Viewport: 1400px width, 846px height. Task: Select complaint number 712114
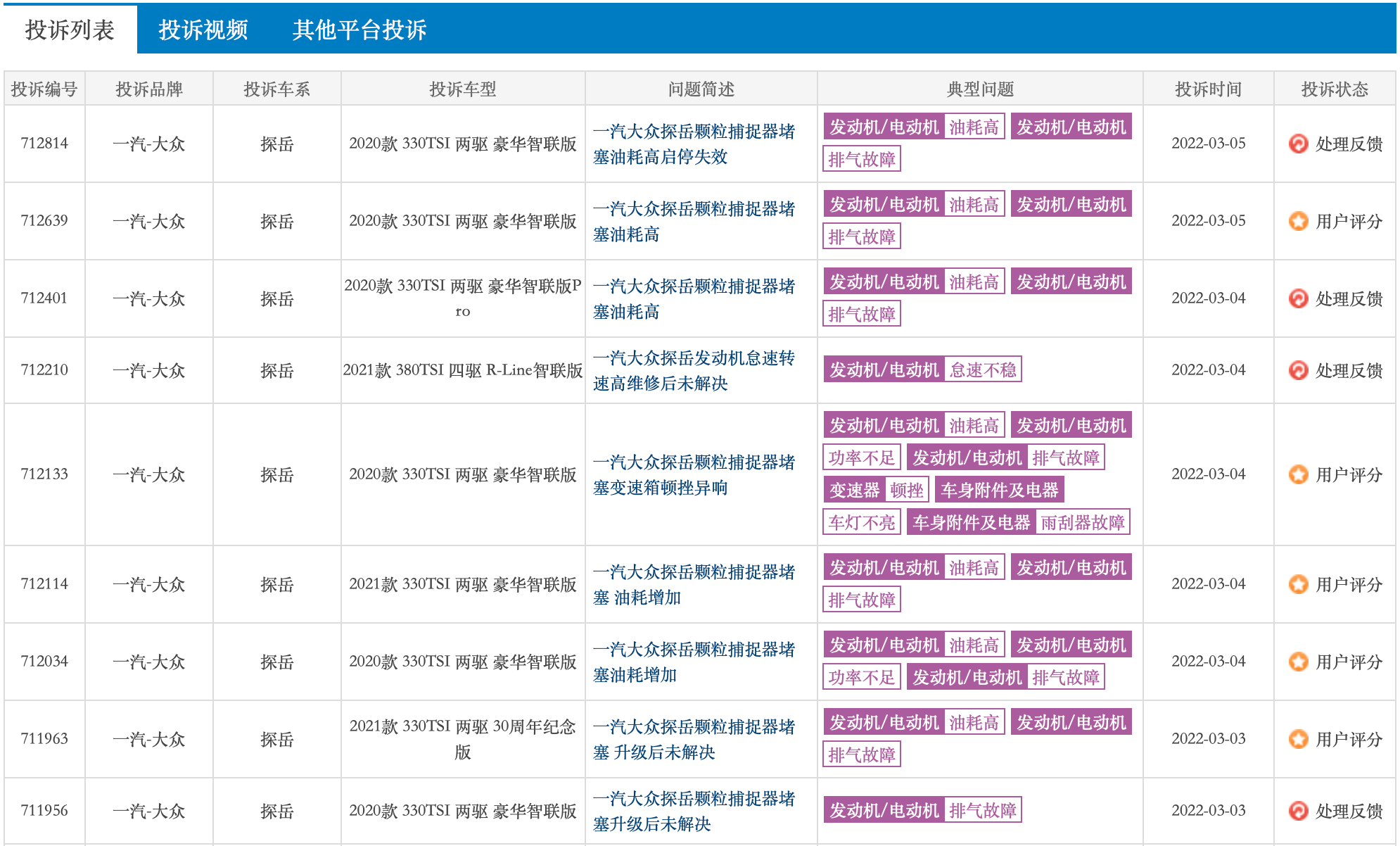pos(44,584)
